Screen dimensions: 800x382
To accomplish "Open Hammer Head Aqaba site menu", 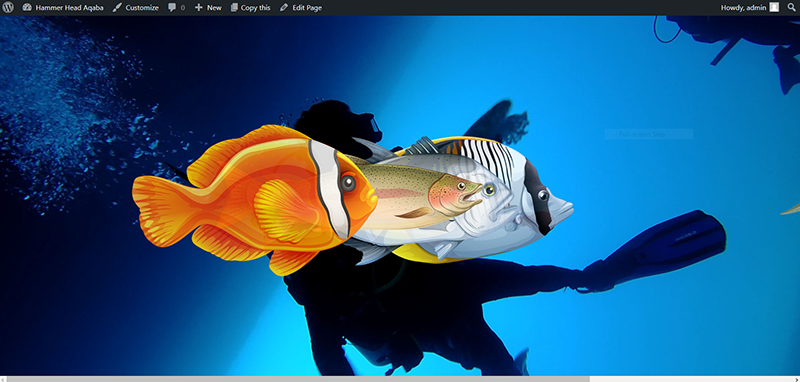I will (x=63, y=8).
